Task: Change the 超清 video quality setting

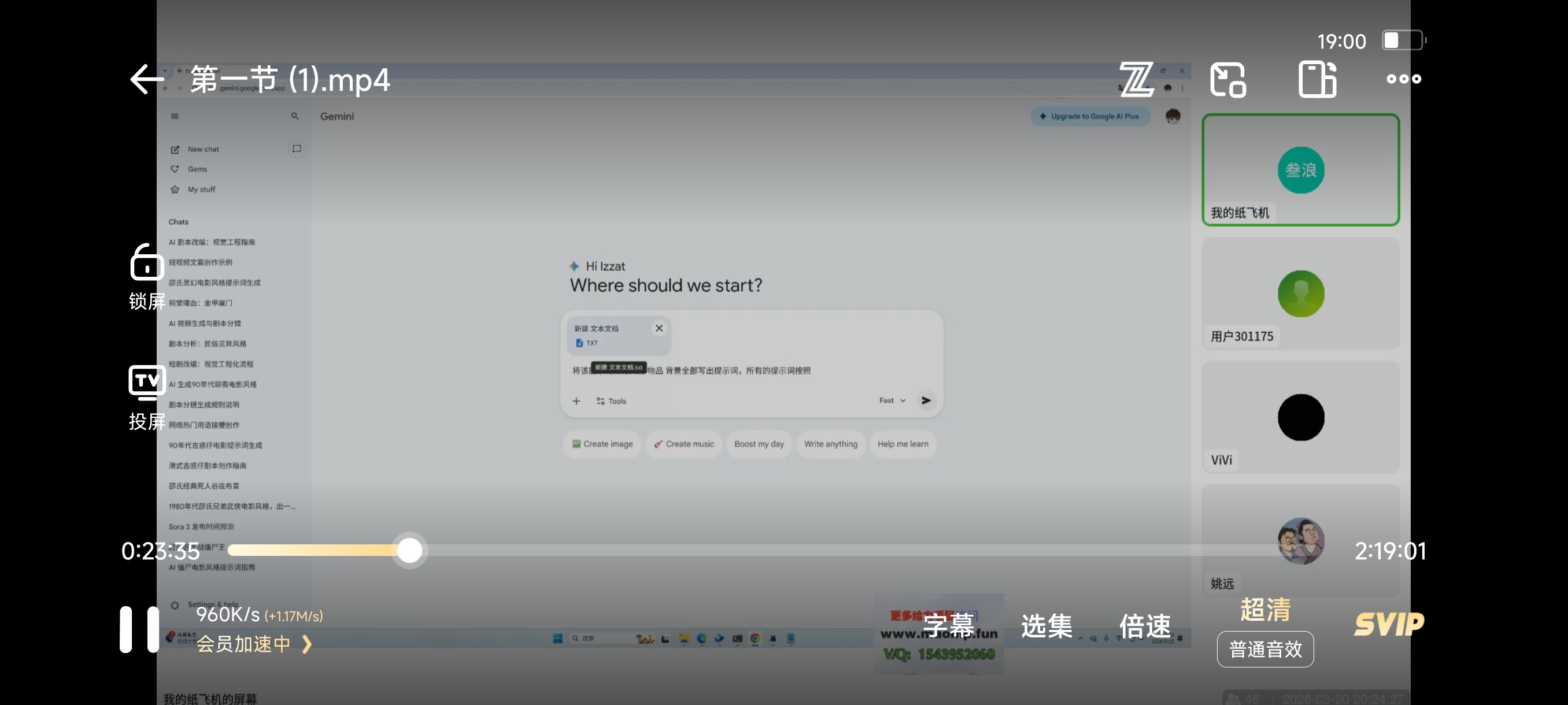Action: tap(1265, 609)
